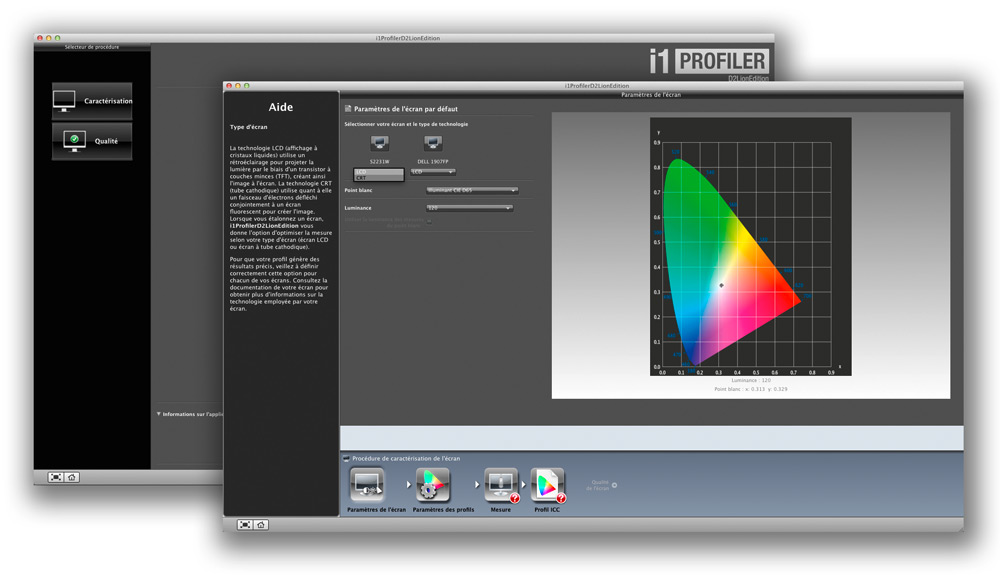Click the "Sélecteur de procédure" header in back window

92,47
